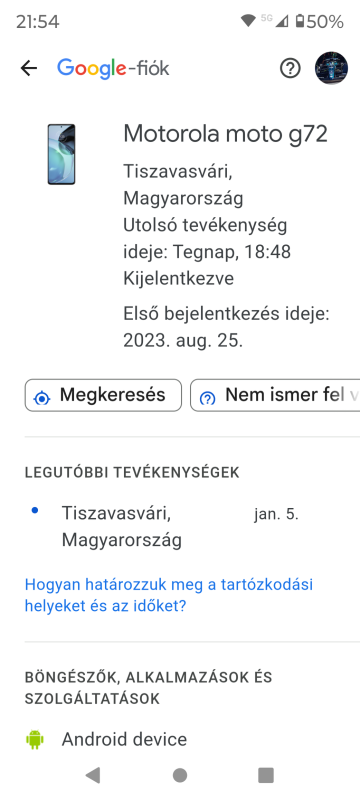Screen dimensions: 360x800
Task: Tap the locate target icon in Megkeresés
Action: pyautogui.click(x=42, y=398)
